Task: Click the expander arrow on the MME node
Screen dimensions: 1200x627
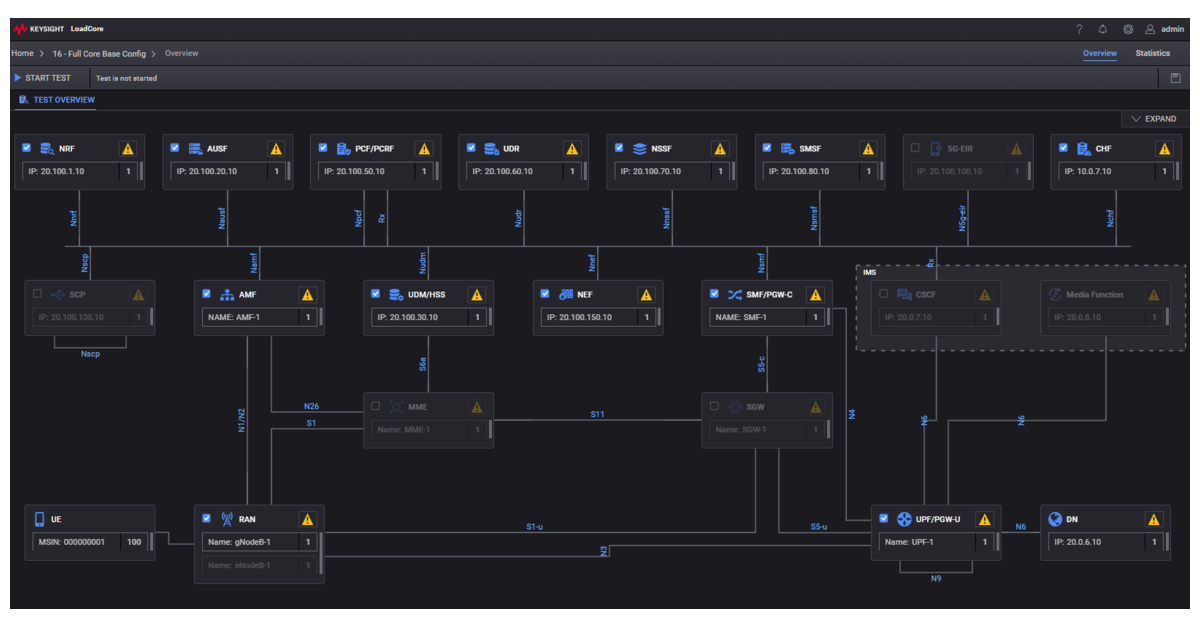Action: point(489,430)
